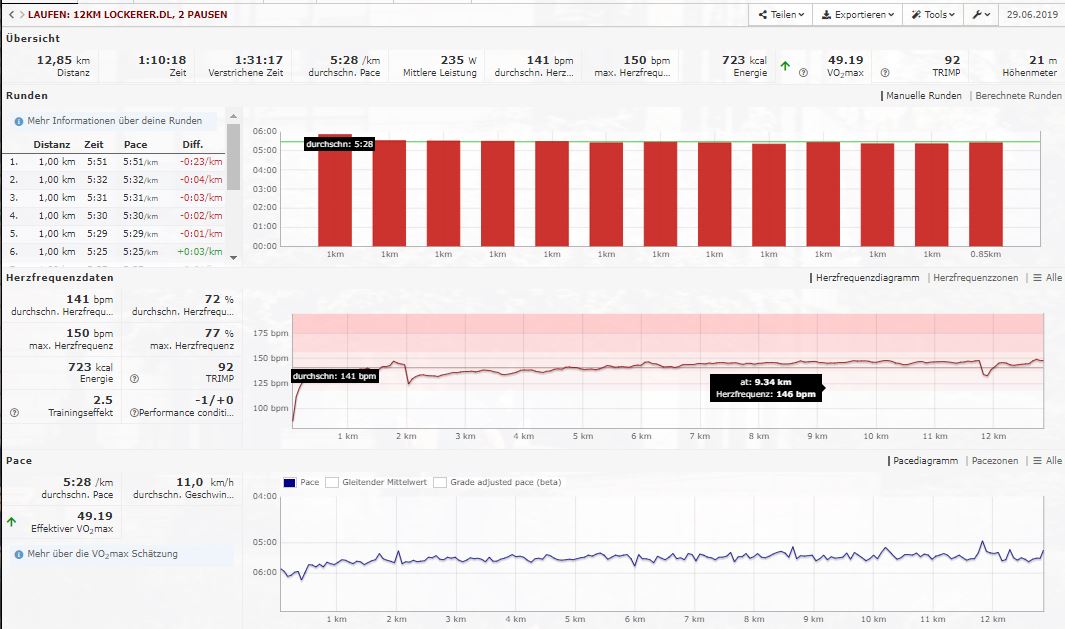Switch to Berechnete Runden tab

point(1018,96)
